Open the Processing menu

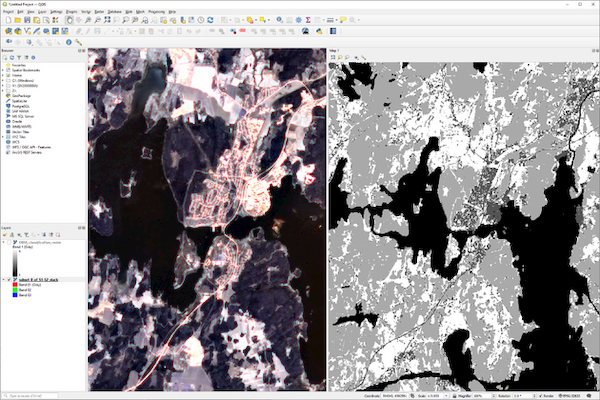(x=156, y=12)
